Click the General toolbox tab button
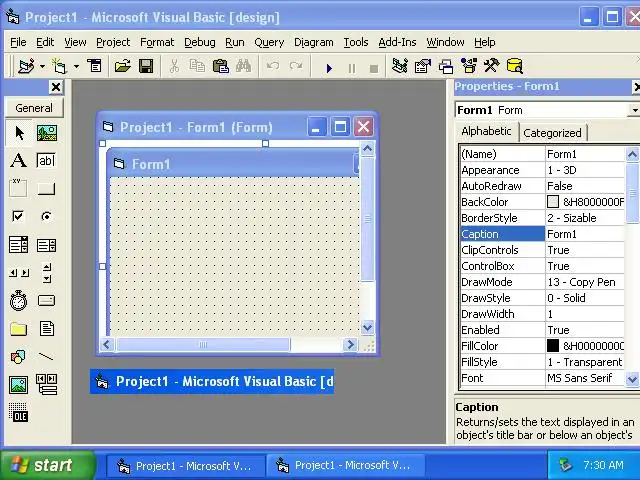 pyautogui.click(x=34, y=108)
